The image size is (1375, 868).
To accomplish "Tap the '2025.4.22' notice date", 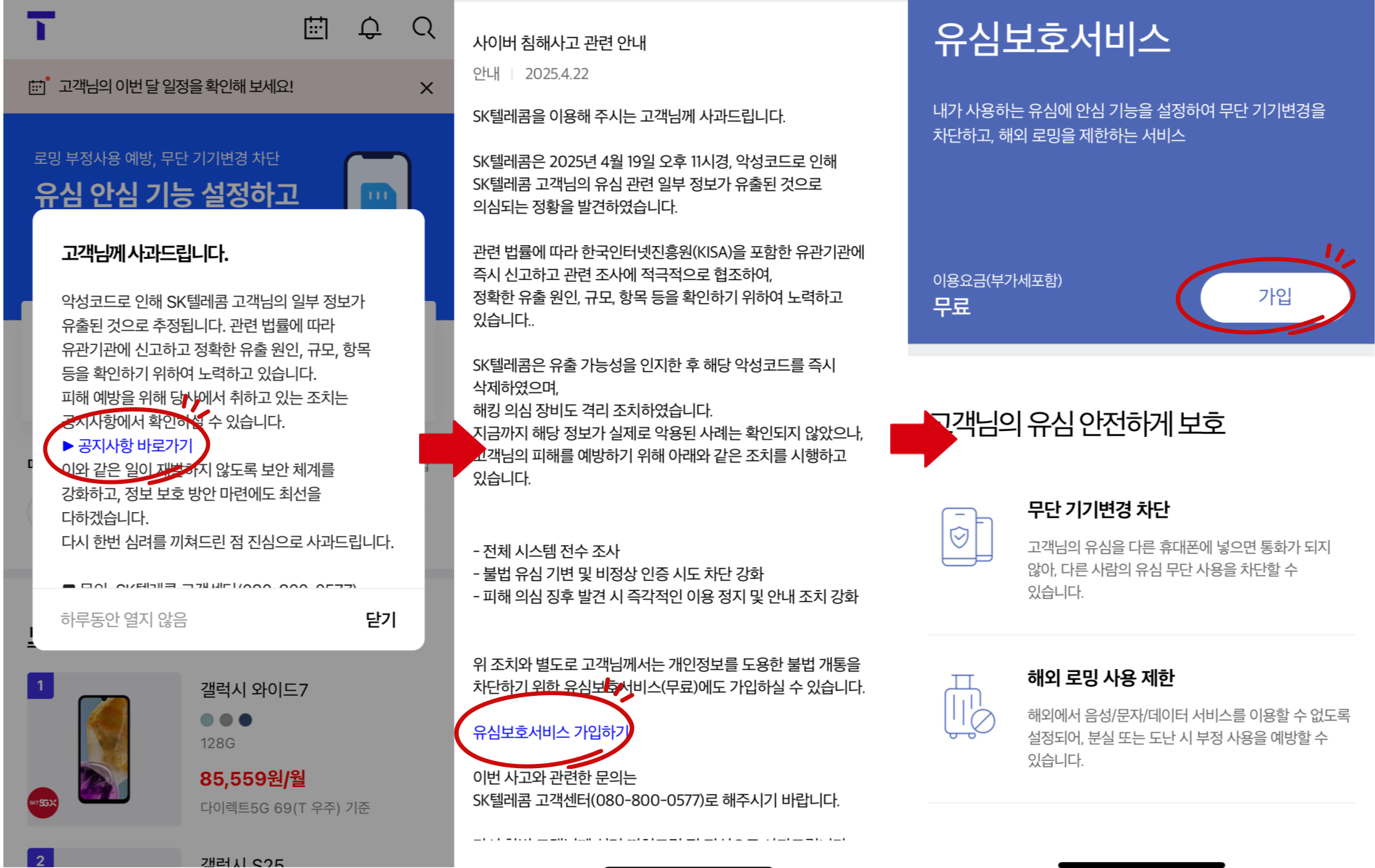I will 557,74.
